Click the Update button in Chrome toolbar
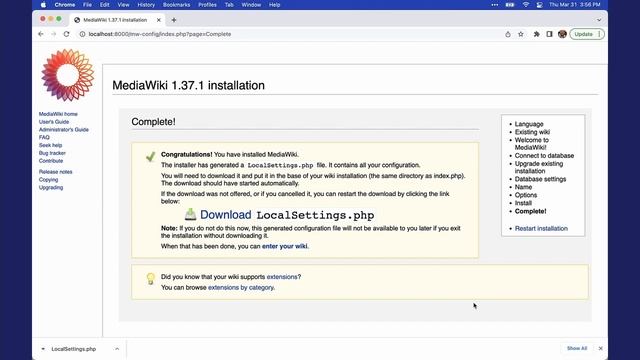The width and height of the screenshot is (640, 360). pos(583,34)
